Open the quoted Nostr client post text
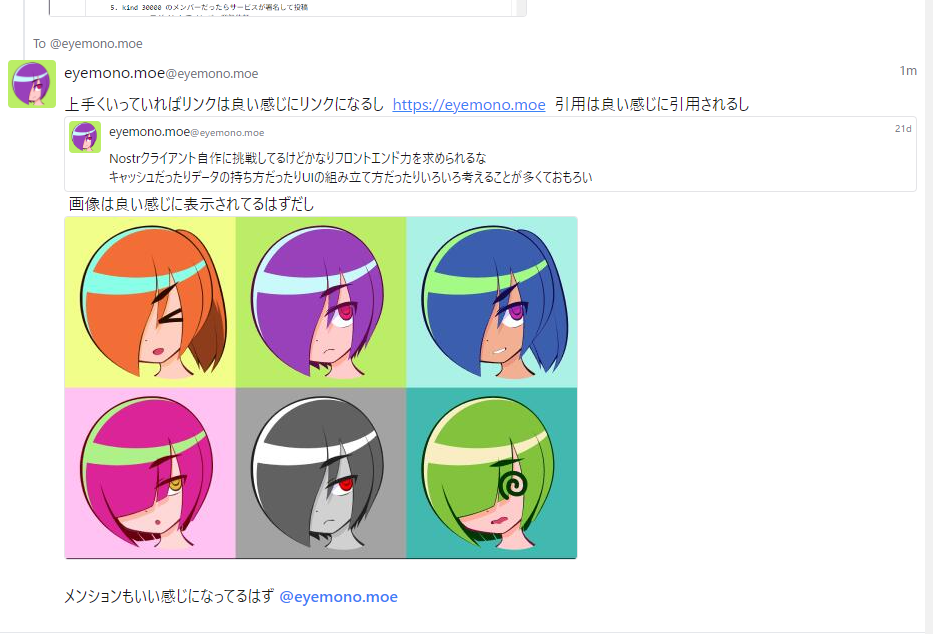933x634 pixels. tap(350, 168)
